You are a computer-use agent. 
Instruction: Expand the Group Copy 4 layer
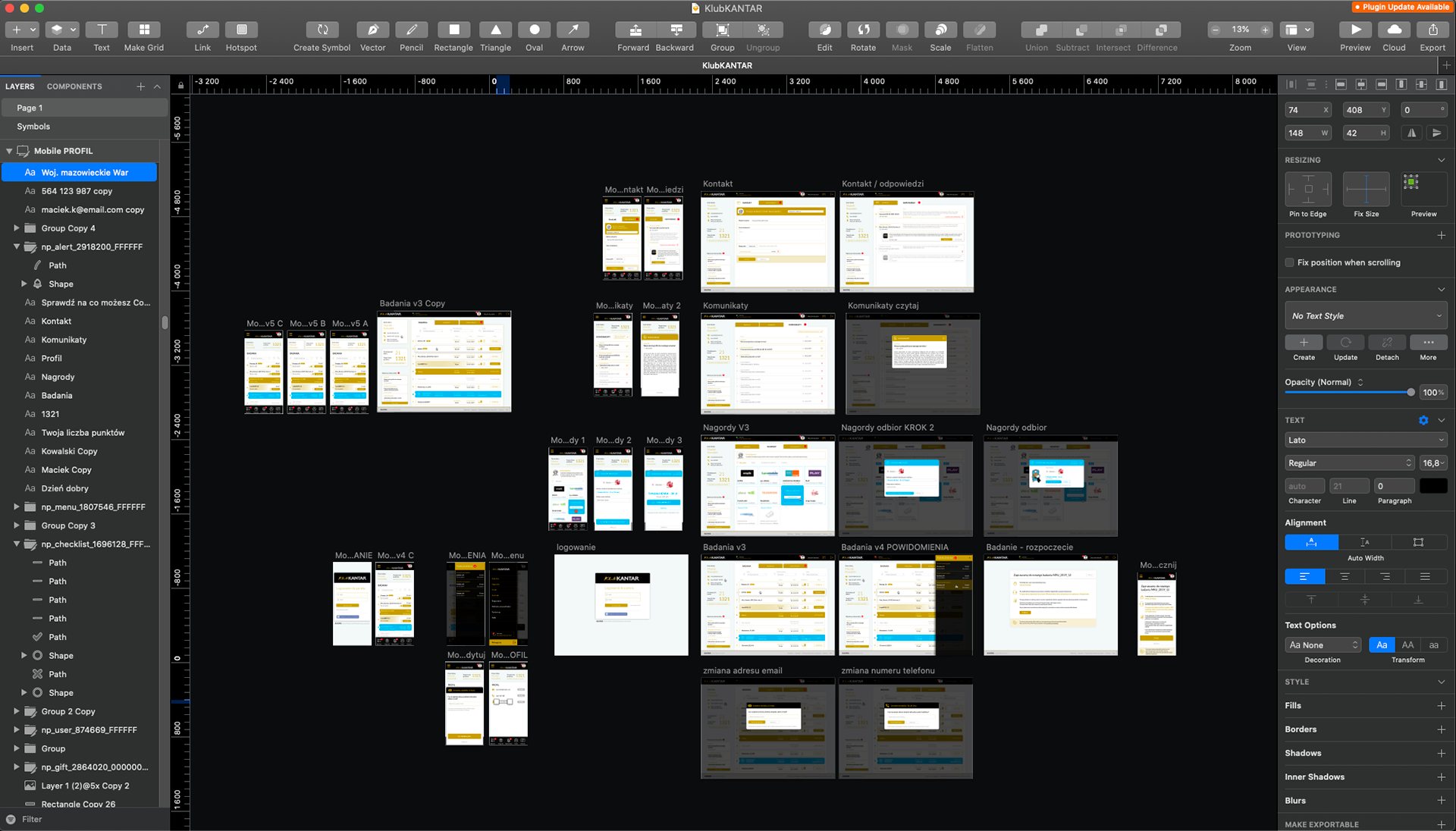point(17,228)
